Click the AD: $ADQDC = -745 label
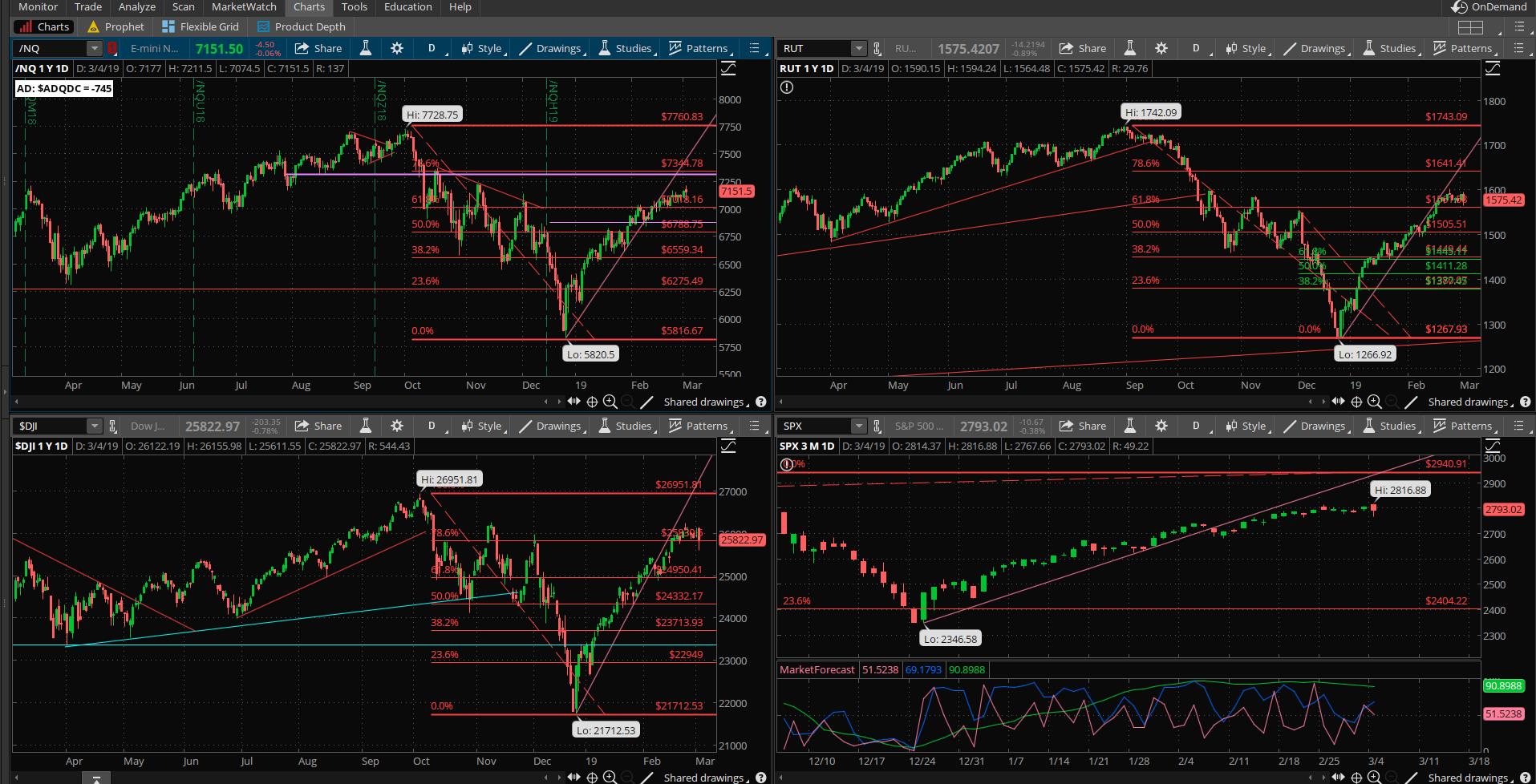The height and width of the screenshot is (784, 1536). (64, 88)
